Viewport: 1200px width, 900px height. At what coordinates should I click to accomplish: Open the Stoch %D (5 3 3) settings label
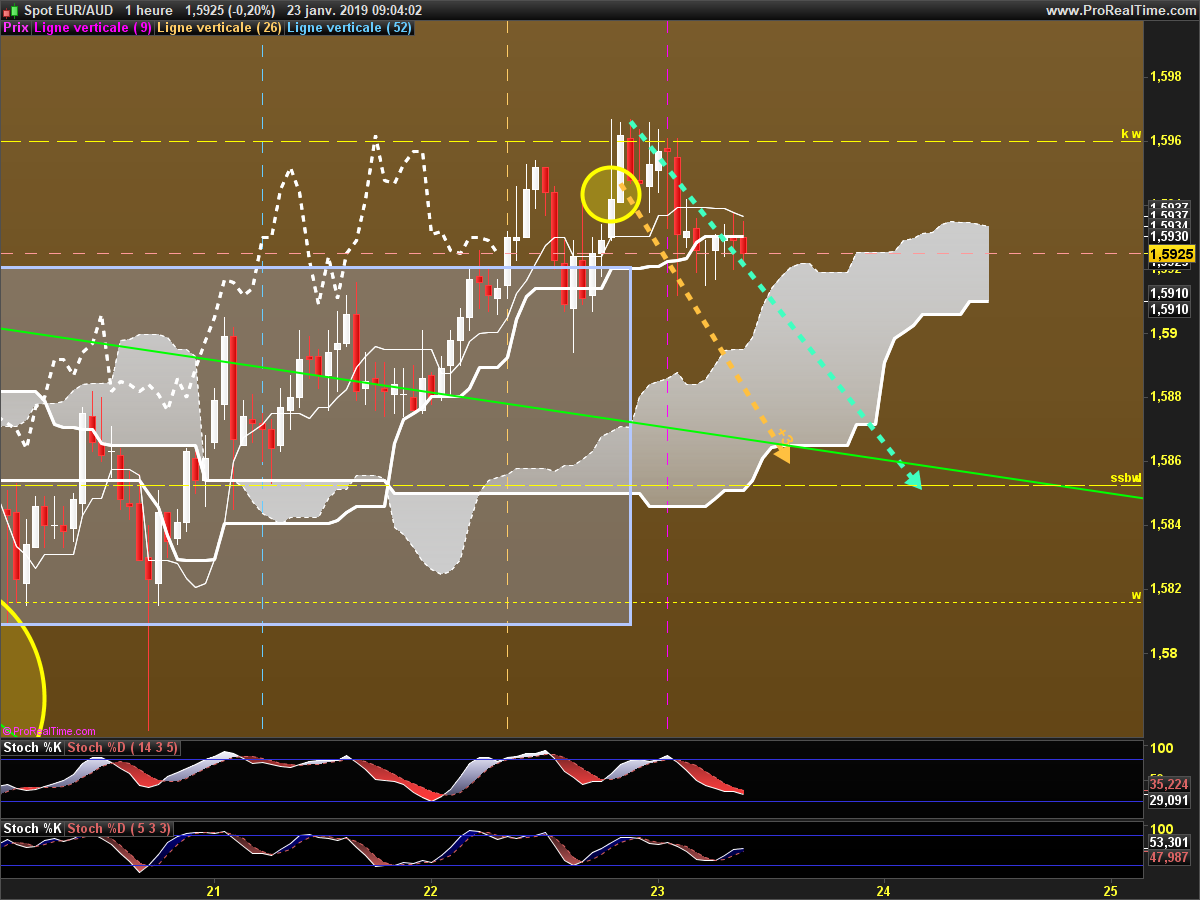119,828
